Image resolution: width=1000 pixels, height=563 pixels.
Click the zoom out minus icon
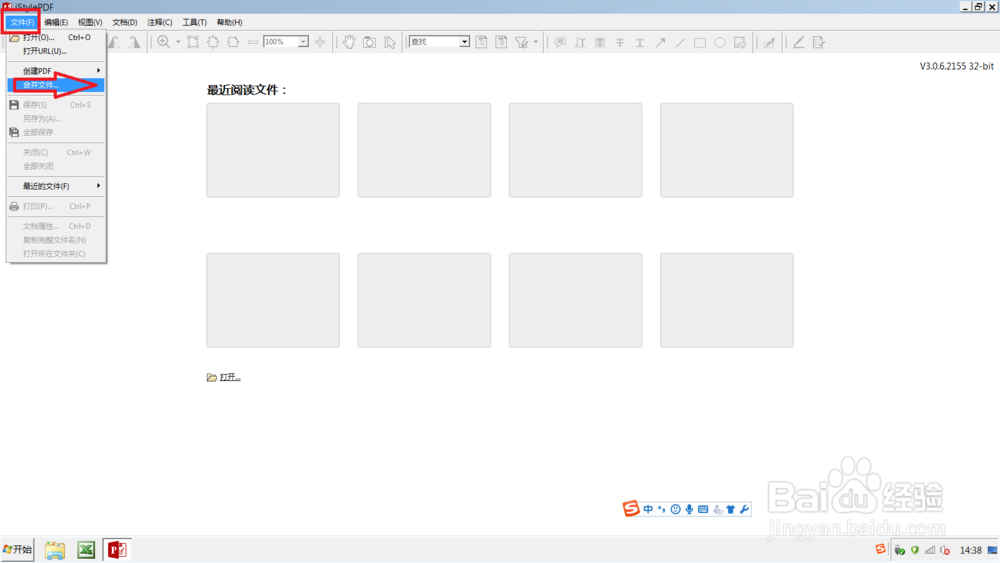(253, 42)
